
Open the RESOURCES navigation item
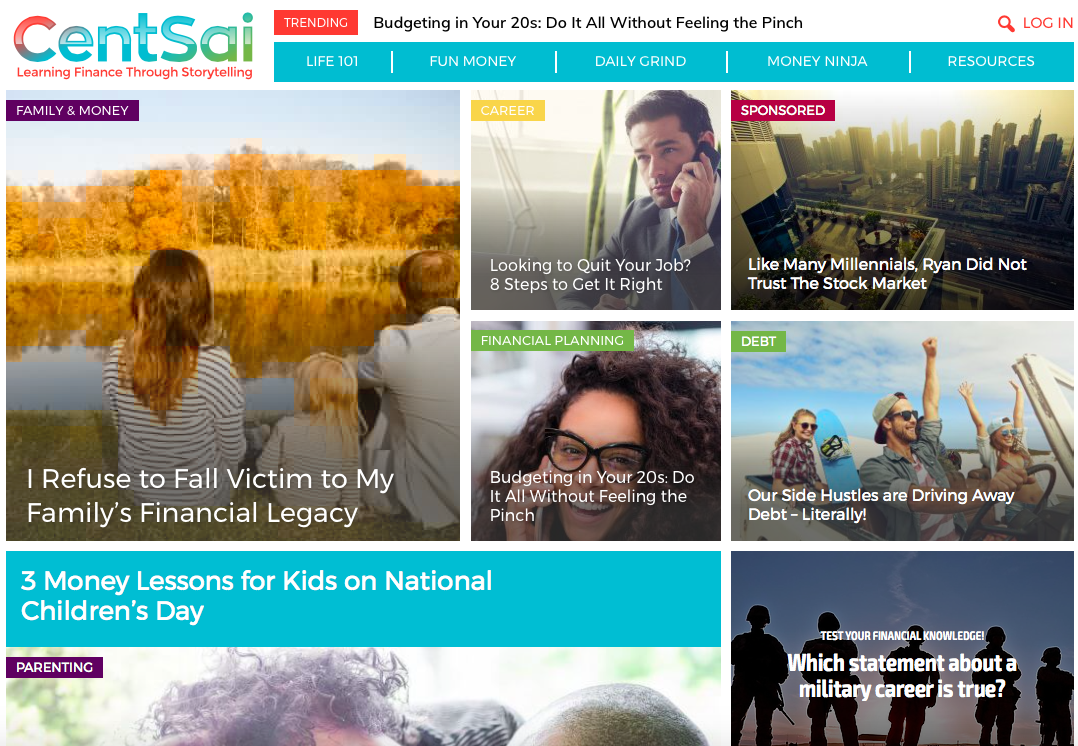(991, 61)
